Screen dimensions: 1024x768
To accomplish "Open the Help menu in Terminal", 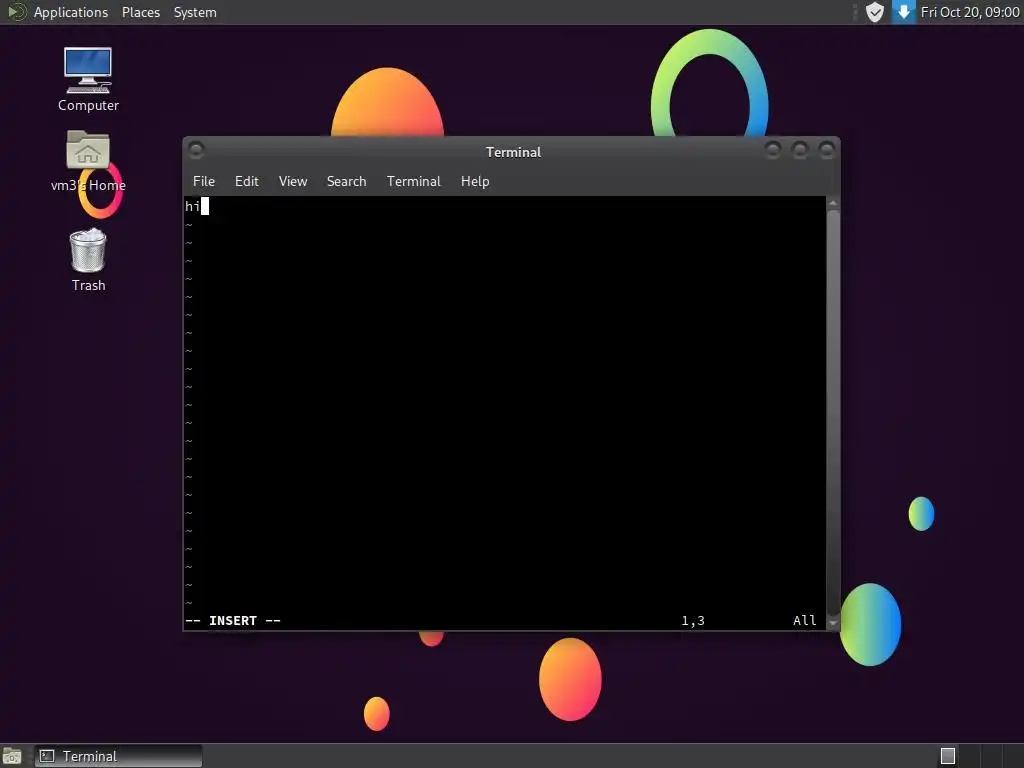I will tap(475, 182).
